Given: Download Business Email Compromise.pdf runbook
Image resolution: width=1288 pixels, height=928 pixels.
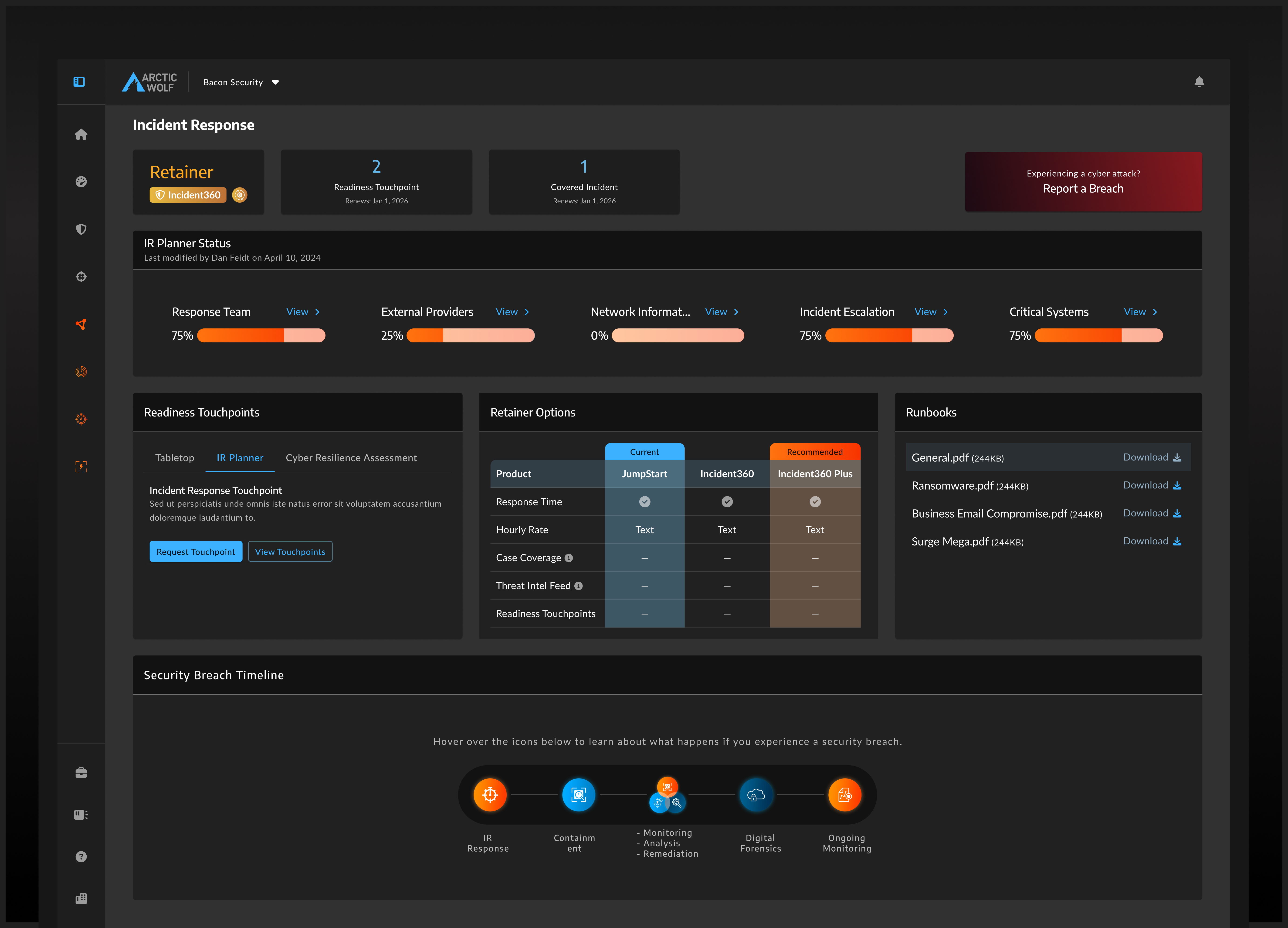Looking at the screenshot, I should coord(1152,513).
